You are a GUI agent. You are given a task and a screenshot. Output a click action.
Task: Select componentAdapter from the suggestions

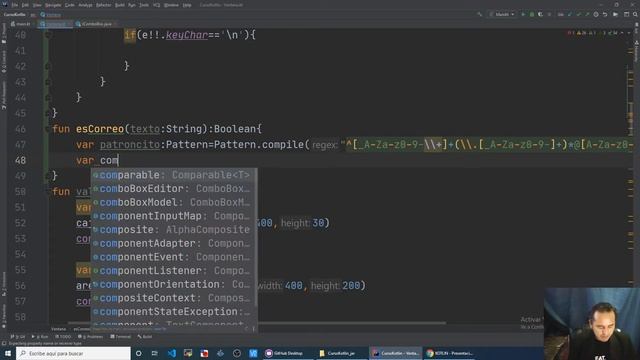click(x=173, y=243)
